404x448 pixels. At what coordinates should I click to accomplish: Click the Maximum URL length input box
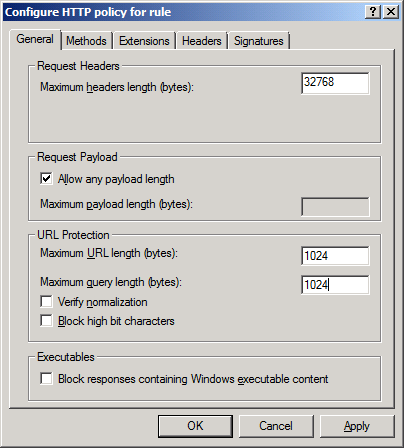point(335,256)
